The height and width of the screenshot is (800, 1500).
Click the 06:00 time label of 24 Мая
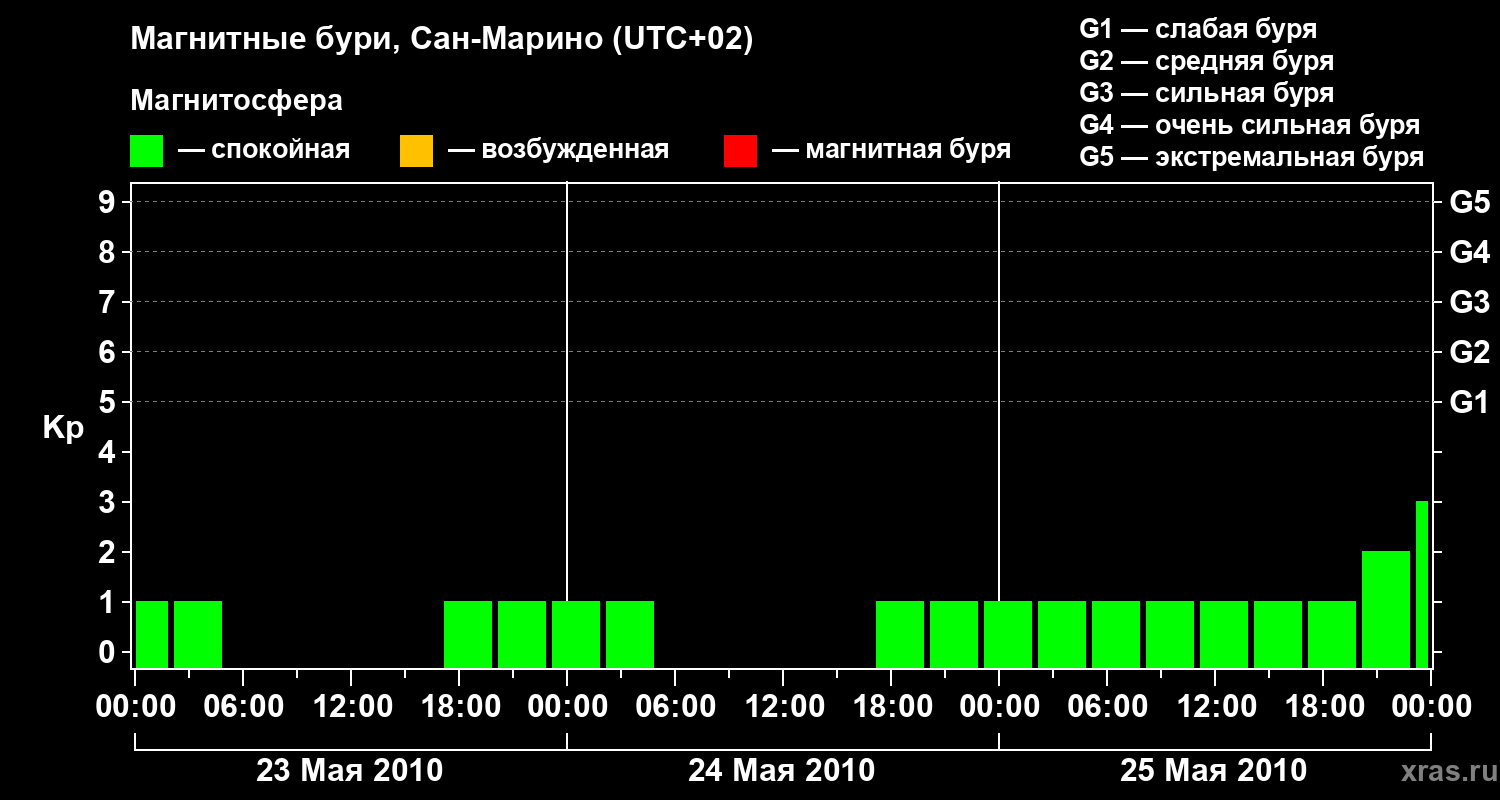click(674, 707)
